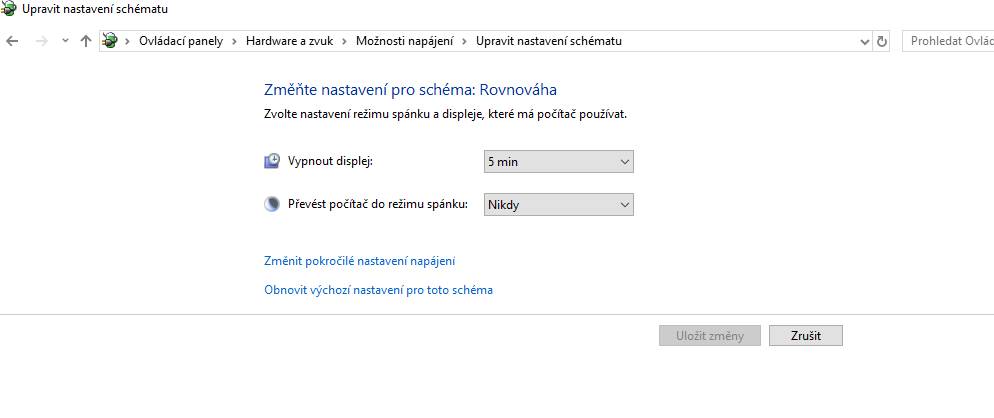Open the sleep mode Nikdy dropdown
This screenshot has height=418, width=994.
(x=558, y=205)
